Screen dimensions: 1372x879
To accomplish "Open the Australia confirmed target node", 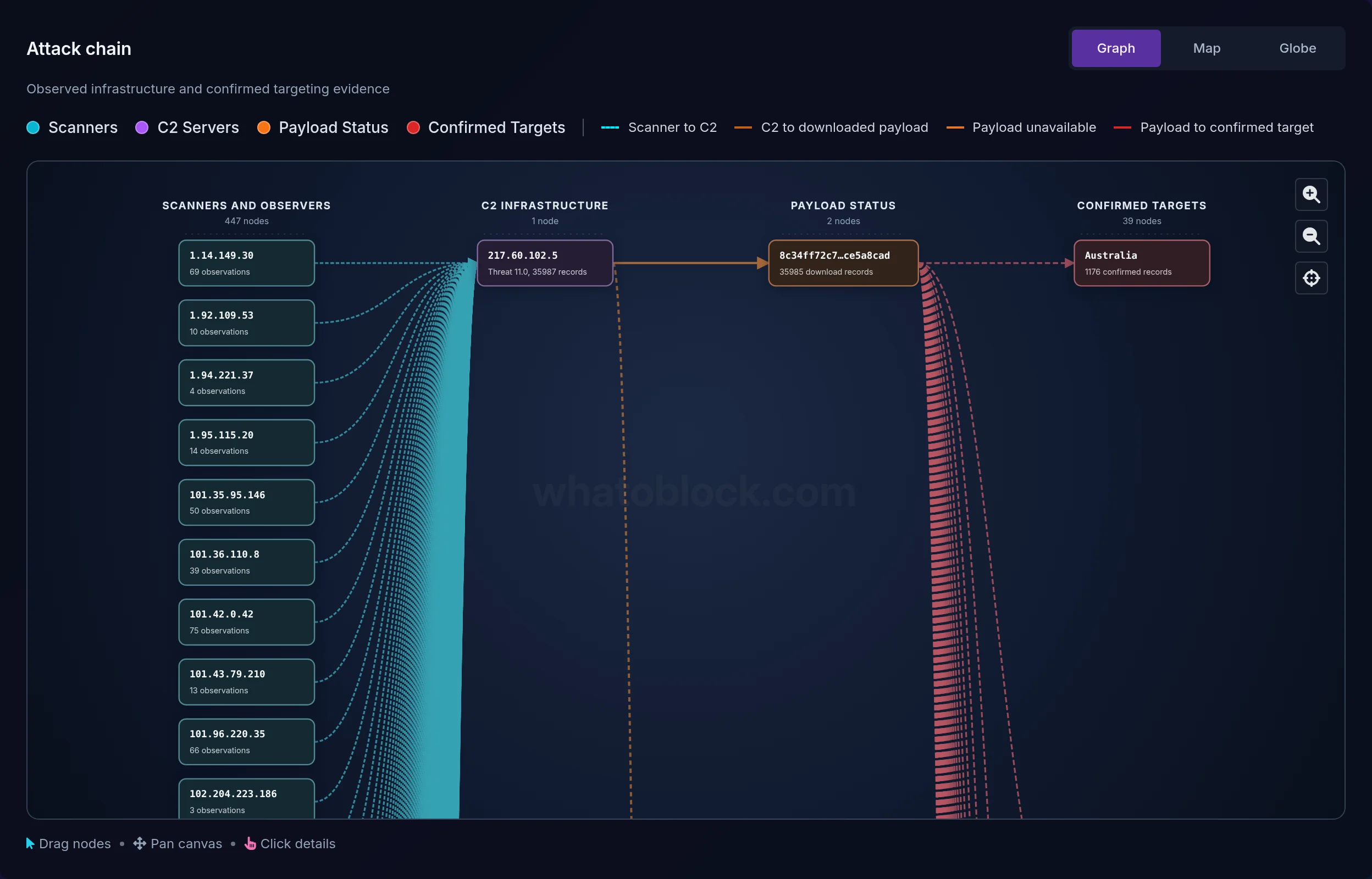I will [x=1141, y=263].
